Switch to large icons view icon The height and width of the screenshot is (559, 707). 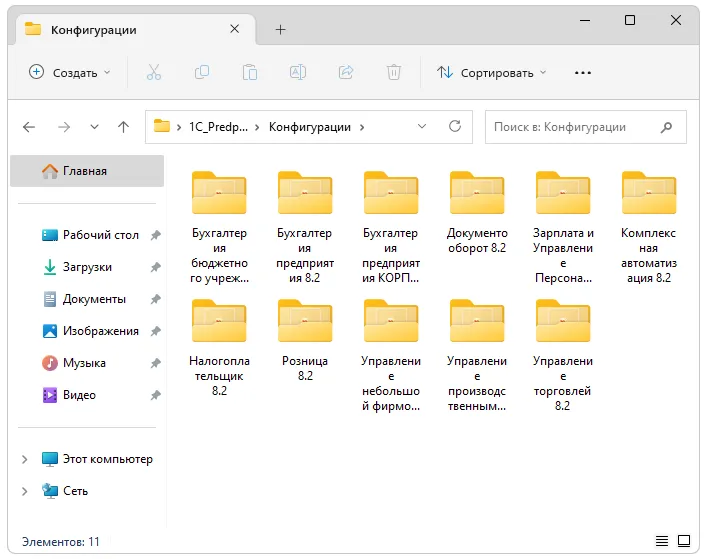click(x=684, y=541)
